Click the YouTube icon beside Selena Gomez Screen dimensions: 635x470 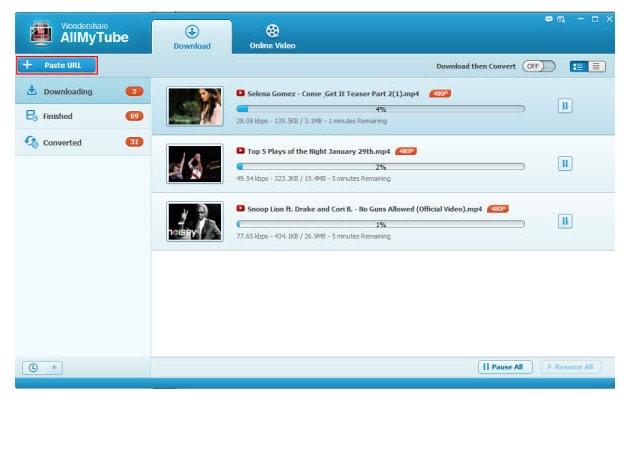[x=241, y=93]
